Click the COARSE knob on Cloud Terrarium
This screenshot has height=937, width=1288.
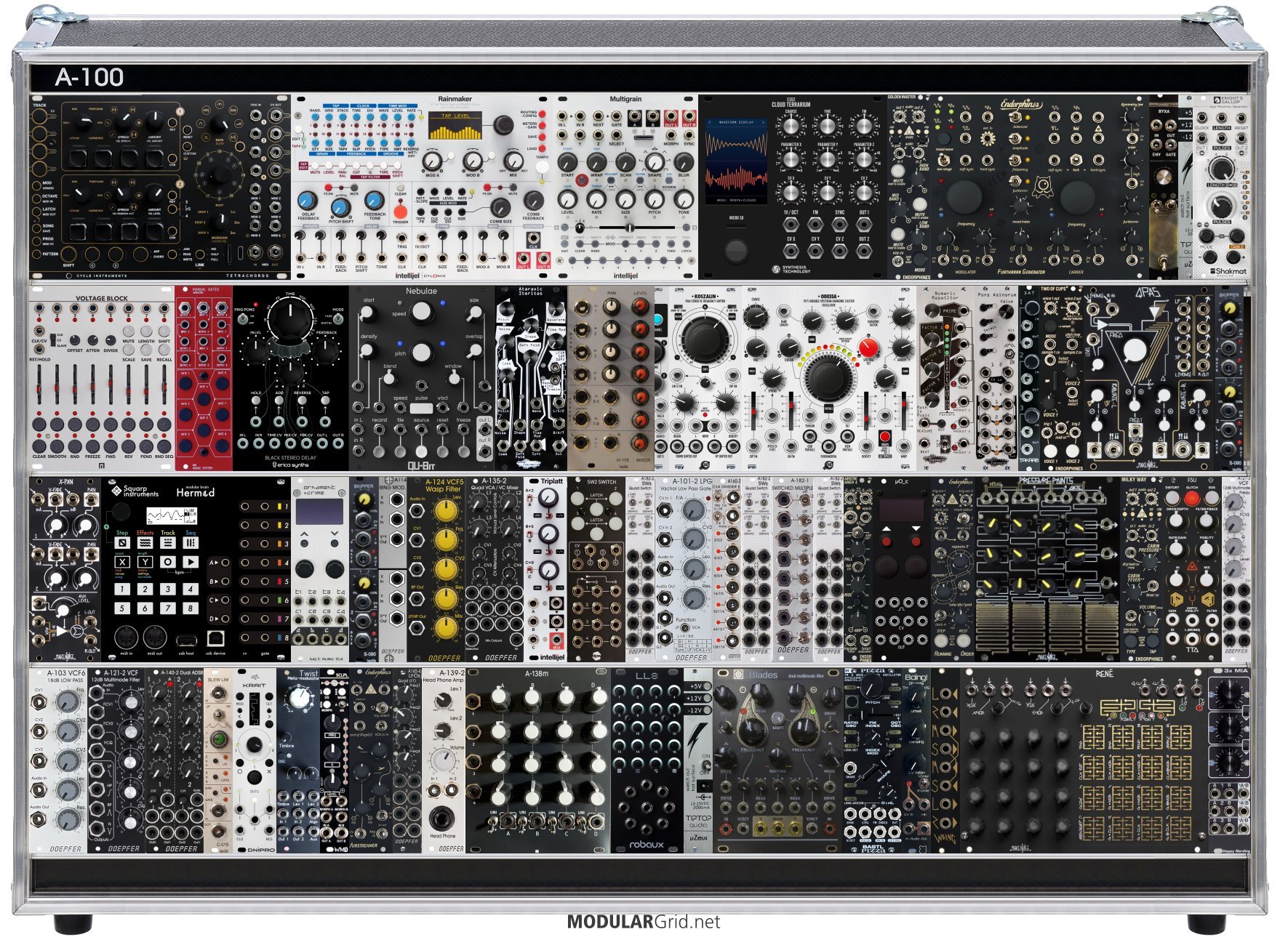point(791,126)
